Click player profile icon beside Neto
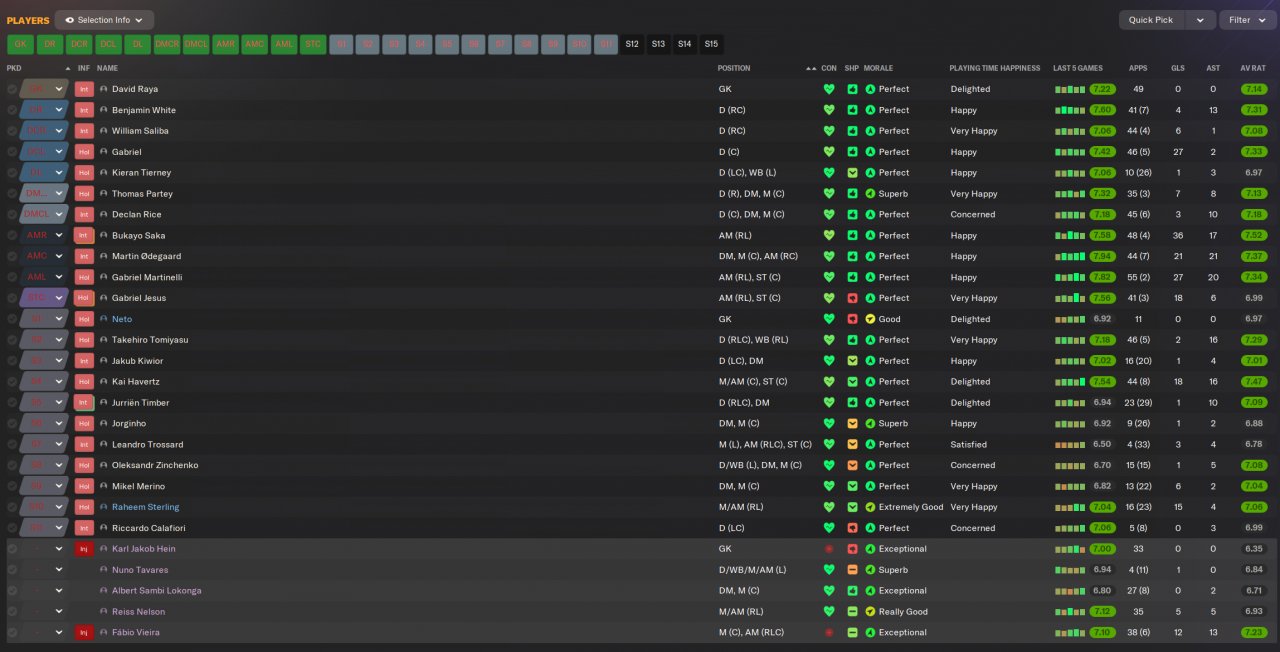The height and width of the screenshot is (652, 1280). (104, 319)
